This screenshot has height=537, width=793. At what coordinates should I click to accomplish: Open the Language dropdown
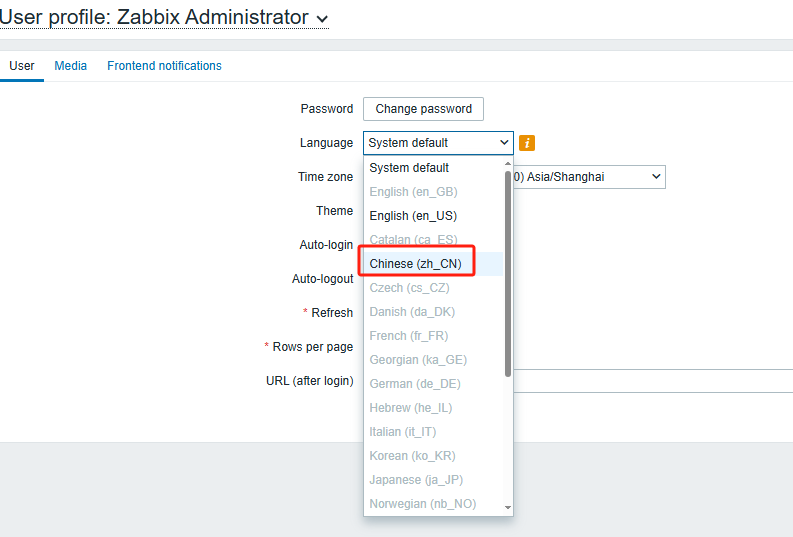[437, 143]
